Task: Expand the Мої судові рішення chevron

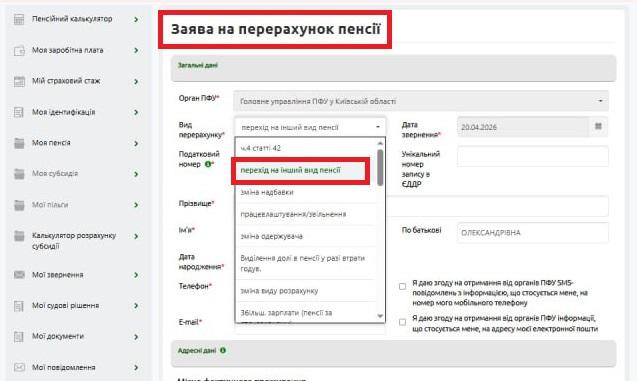Action: [x=136, y=306]
